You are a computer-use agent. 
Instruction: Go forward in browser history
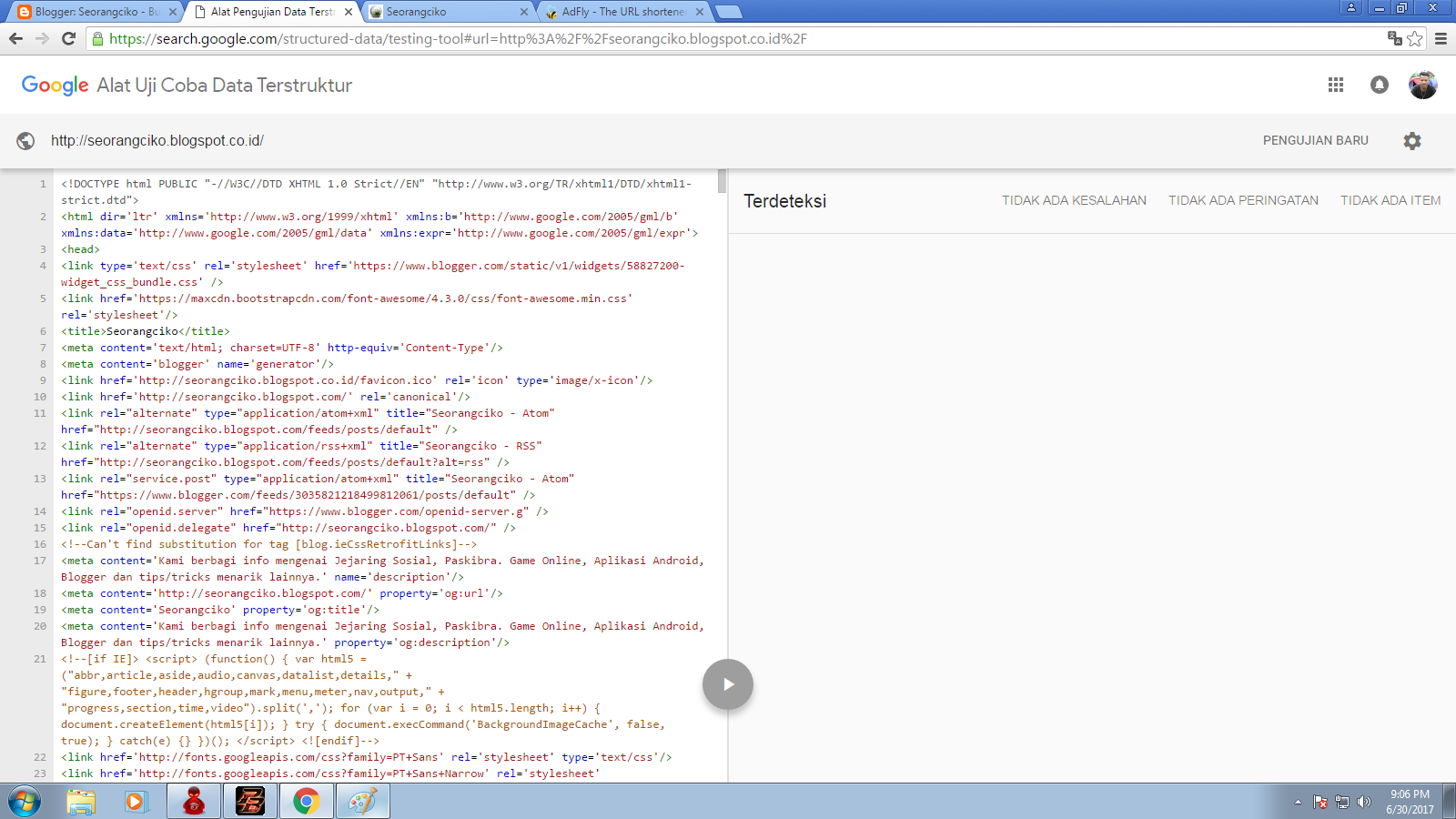42,38
